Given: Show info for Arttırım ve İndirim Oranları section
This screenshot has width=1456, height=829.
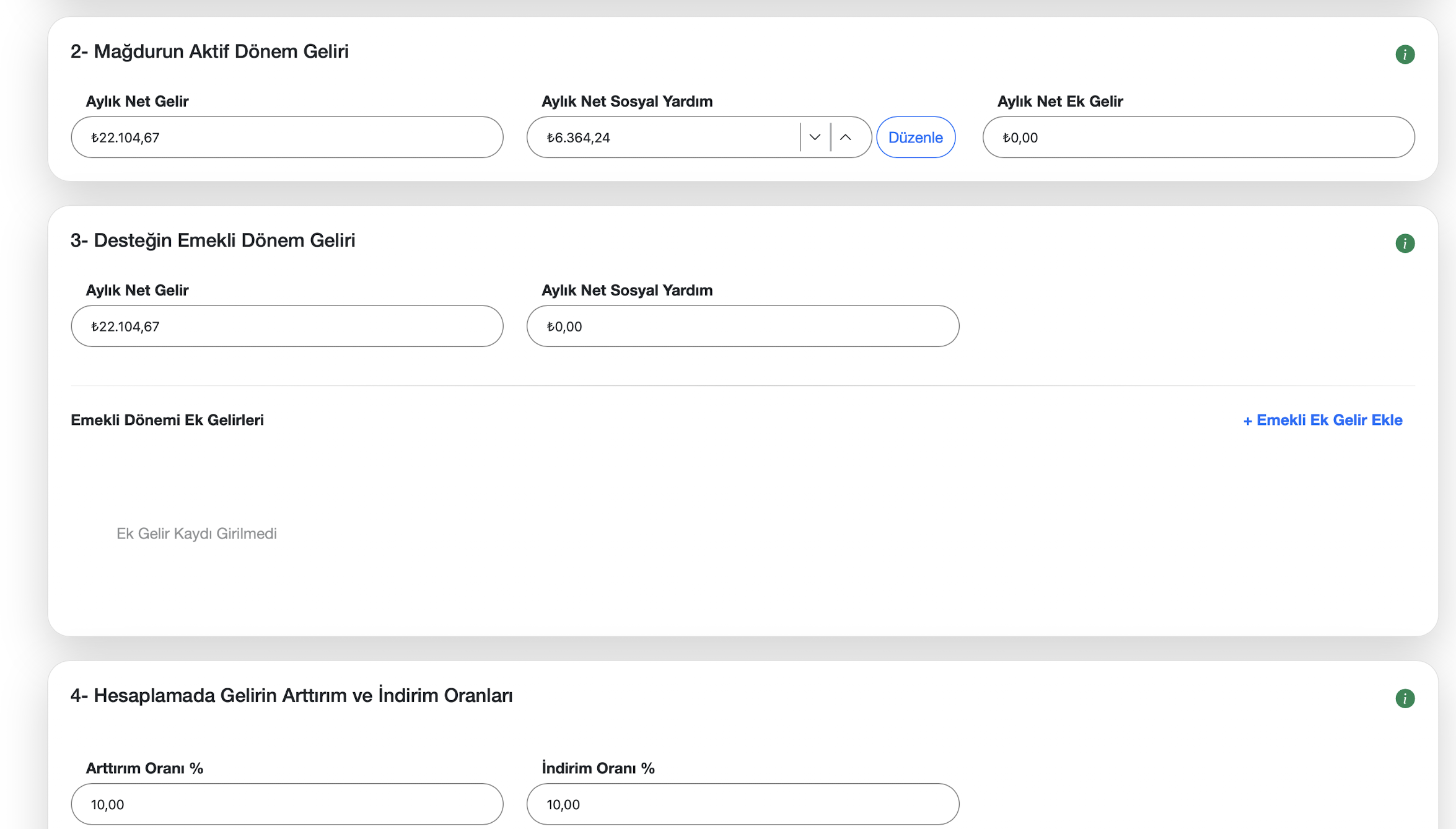Looking at the screenshot, I should pyautogui.click(x=1405, y=698).
